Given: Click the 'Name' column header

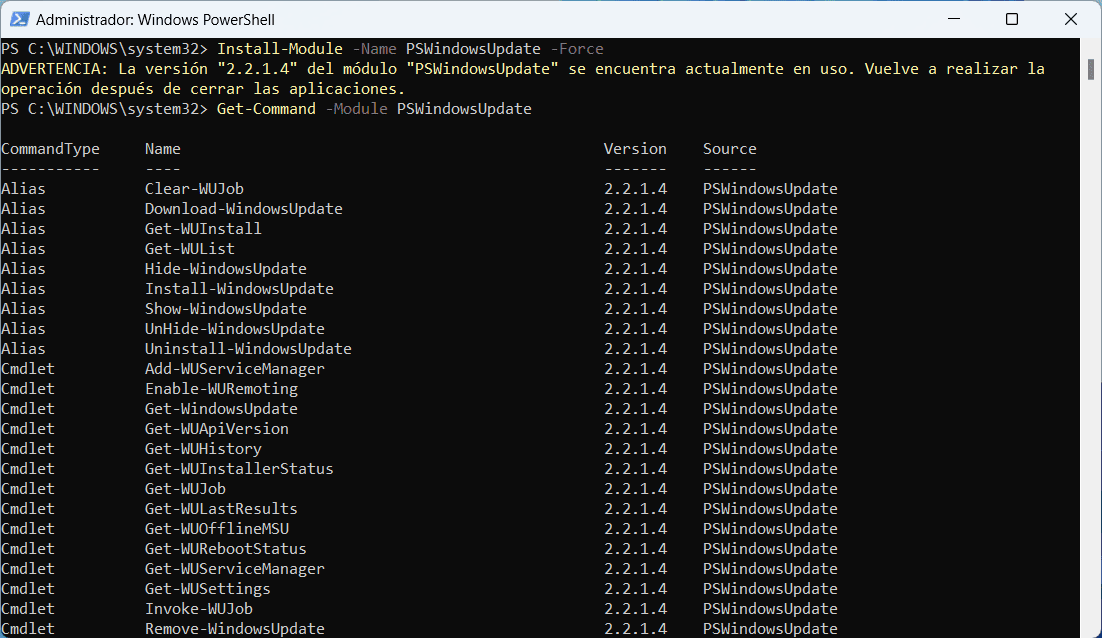Looking at the screenshot, I should pos(162,149).
